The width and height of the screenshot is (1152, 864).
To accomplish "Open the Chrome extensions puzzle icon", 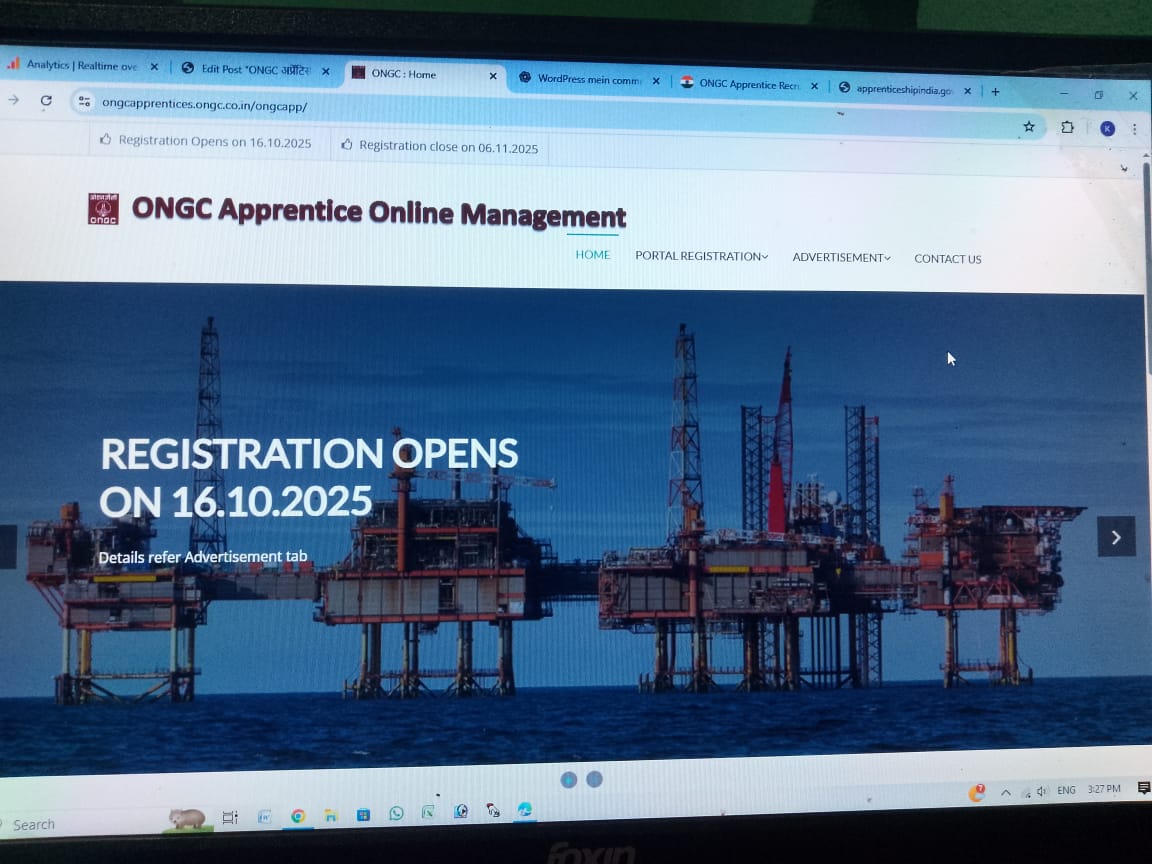I will [1067, 127].
